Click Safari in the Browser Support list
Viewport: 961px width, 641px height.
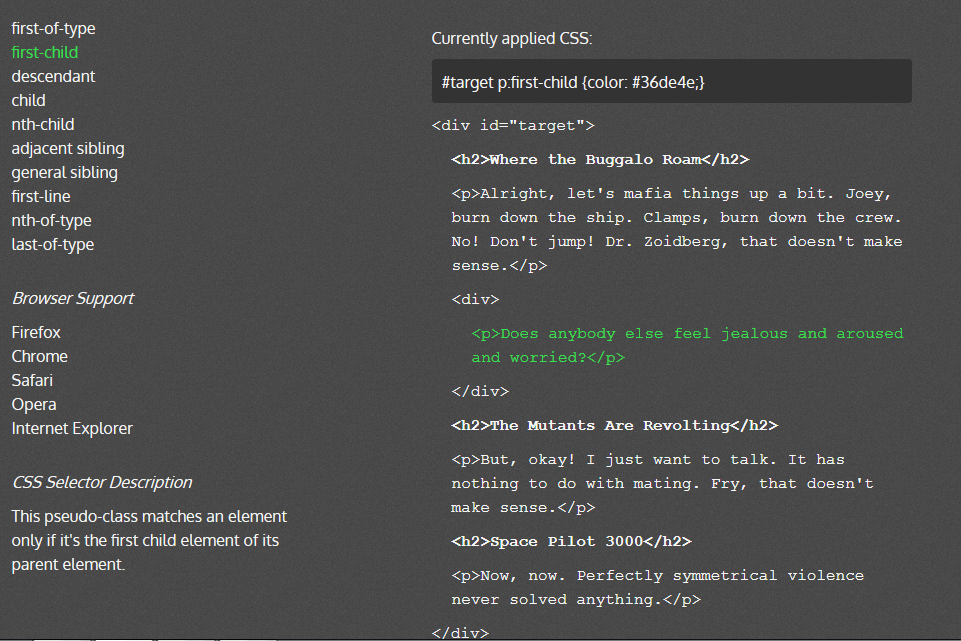coord(32,381)
